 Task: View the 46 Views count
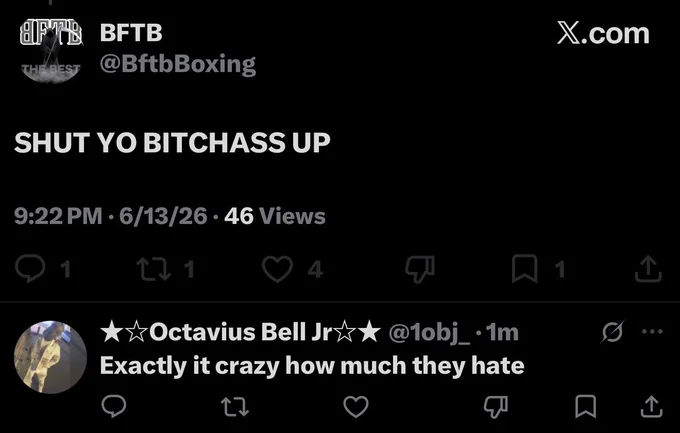pos(275,216)
